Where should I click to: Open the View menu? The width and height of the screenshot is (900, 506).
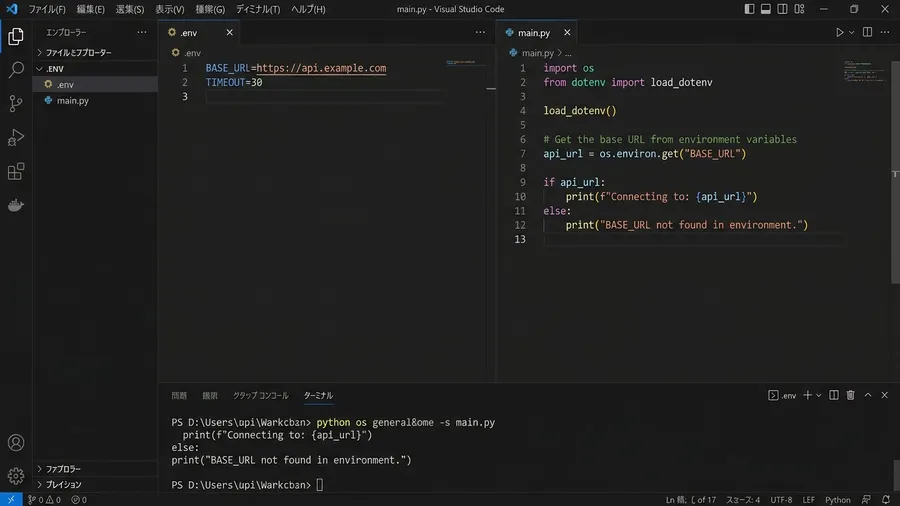coord(169,9)
